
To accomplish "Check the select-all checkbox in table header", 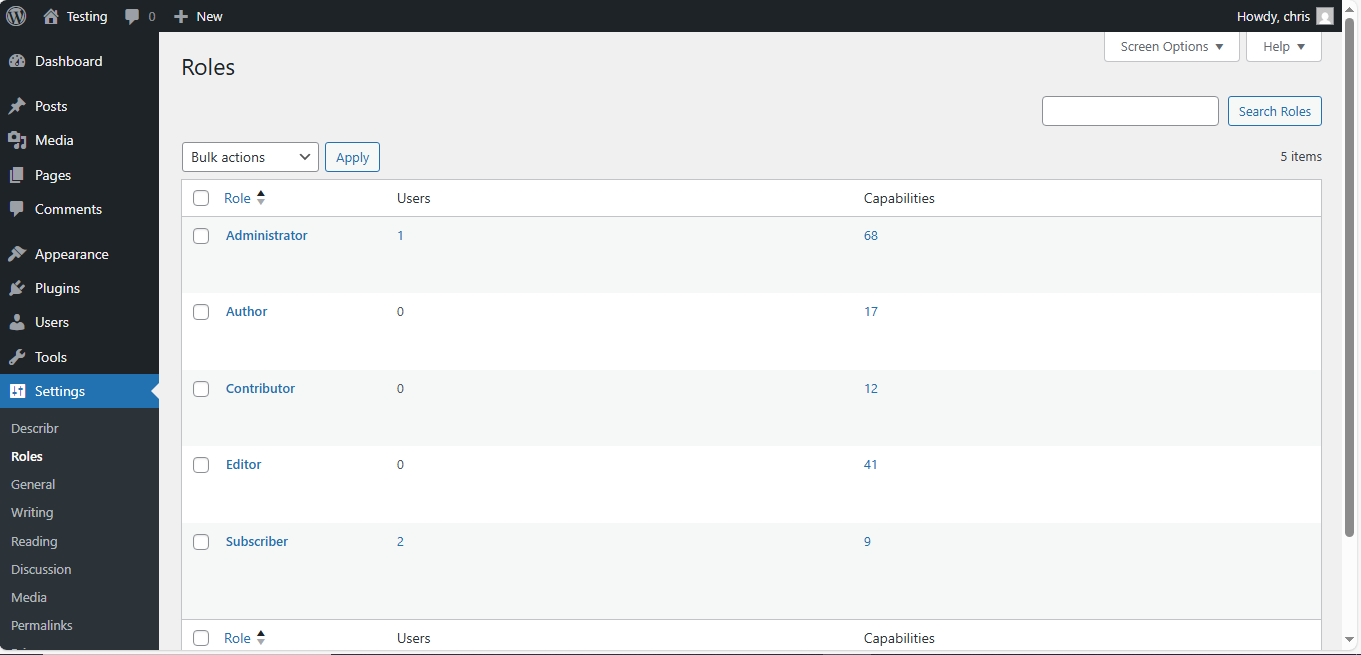I will (x=200, y=198).
